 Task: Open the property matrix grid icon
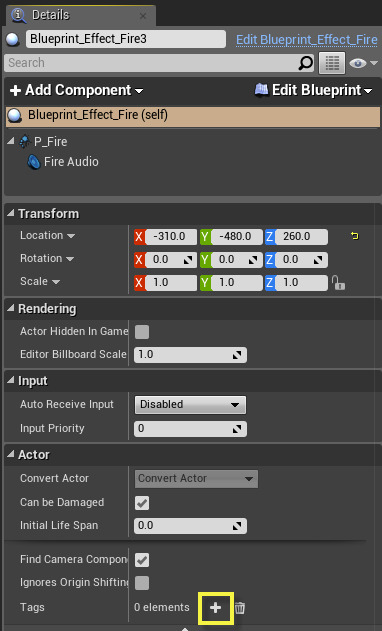tap(332, 63)
